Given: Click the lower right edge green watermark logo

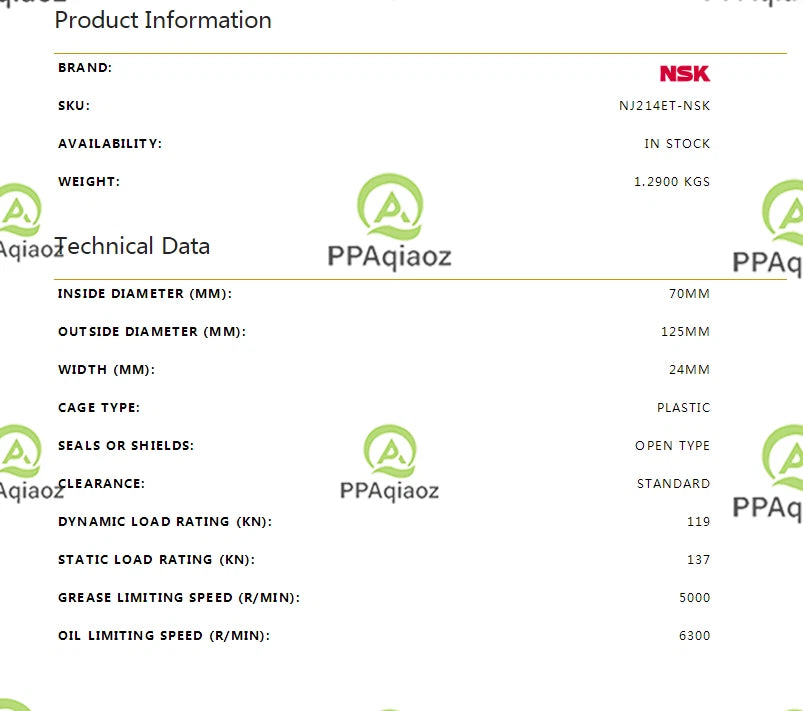Looking at the screenshot, I should 783,457.
